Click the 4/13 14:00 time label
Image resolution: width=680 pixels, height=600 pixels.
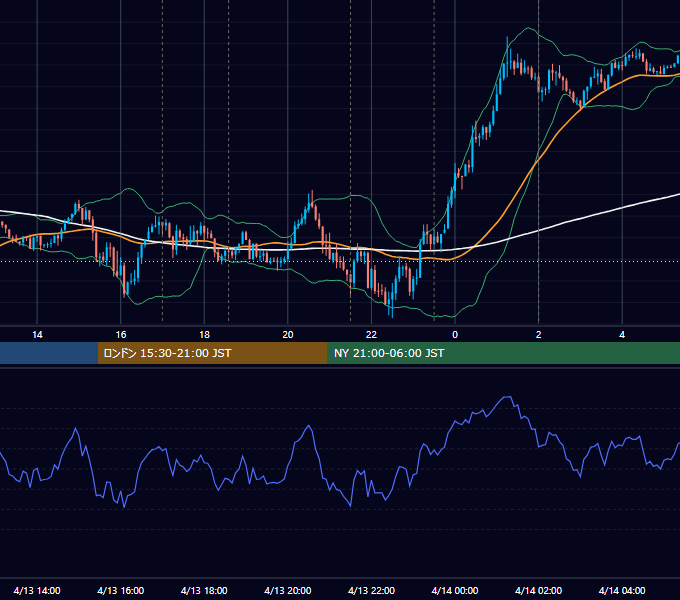37,590
